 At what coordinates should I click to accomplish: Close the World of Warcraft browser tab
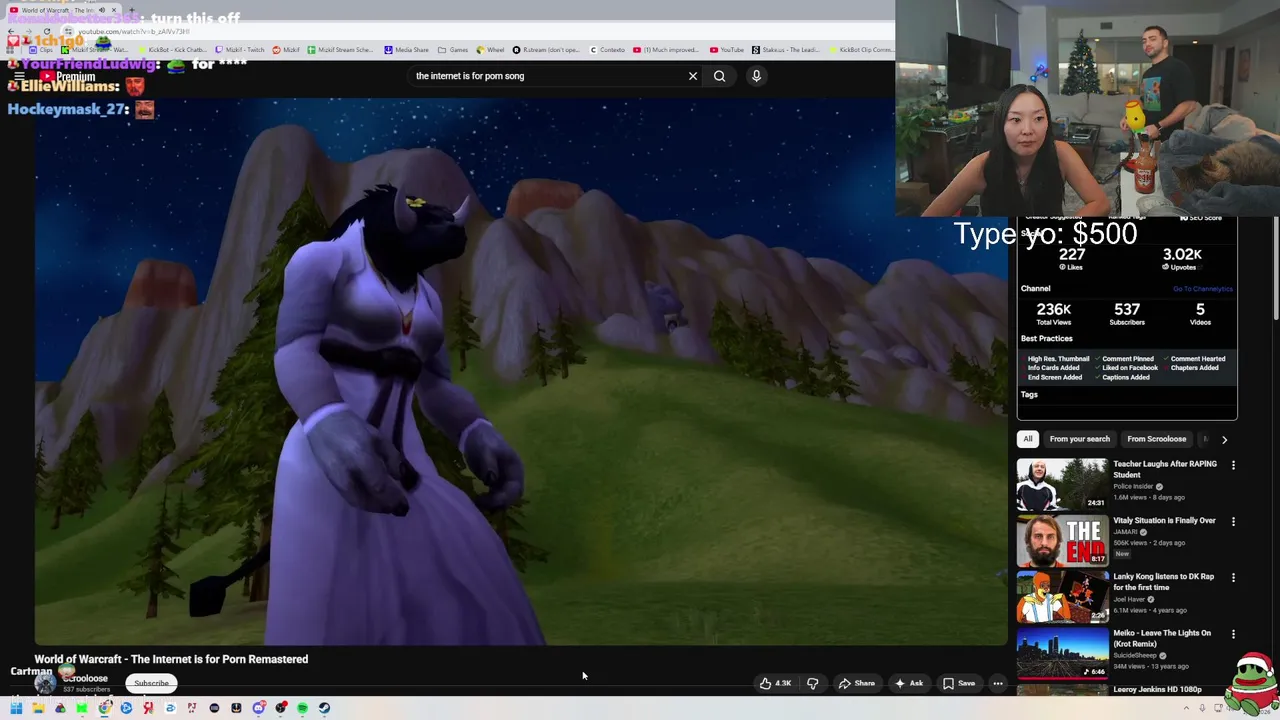coord(114,10)
